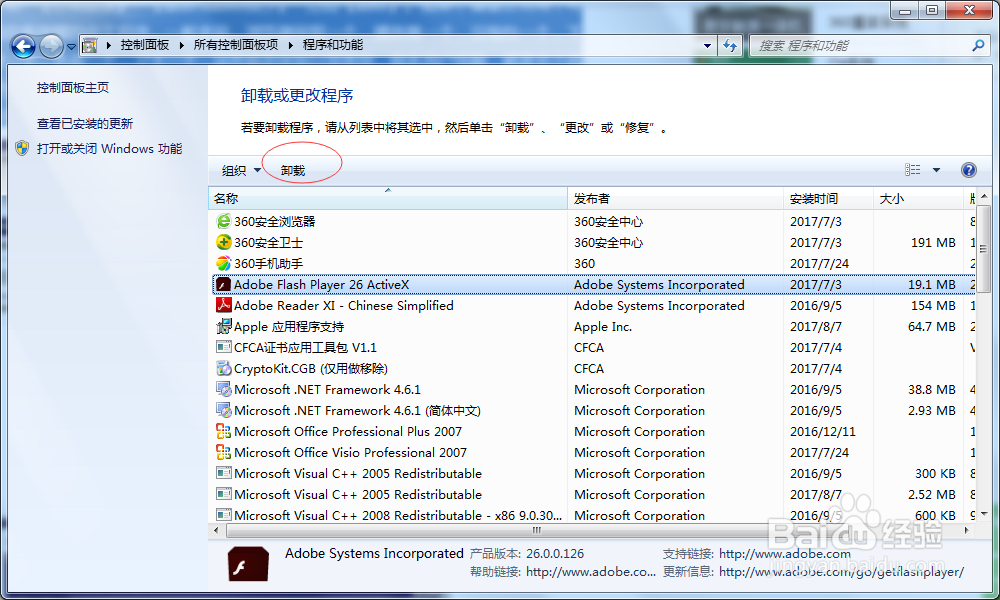Select the 360安全浏览器 icon row
The width and height of the screenshot is (1000, 600).
[x=223, y=221]
